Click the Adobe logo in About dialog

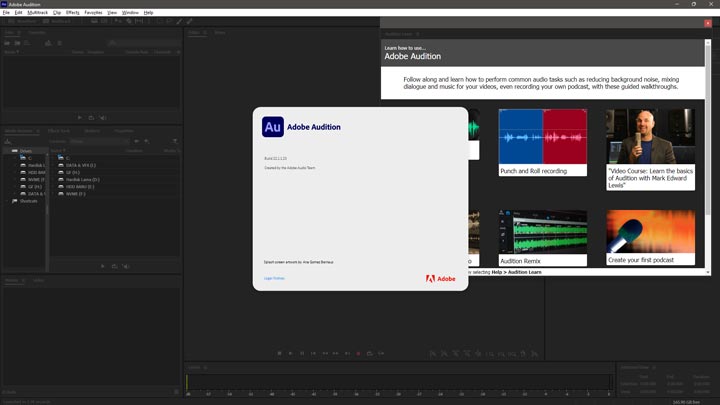[440, 279]
